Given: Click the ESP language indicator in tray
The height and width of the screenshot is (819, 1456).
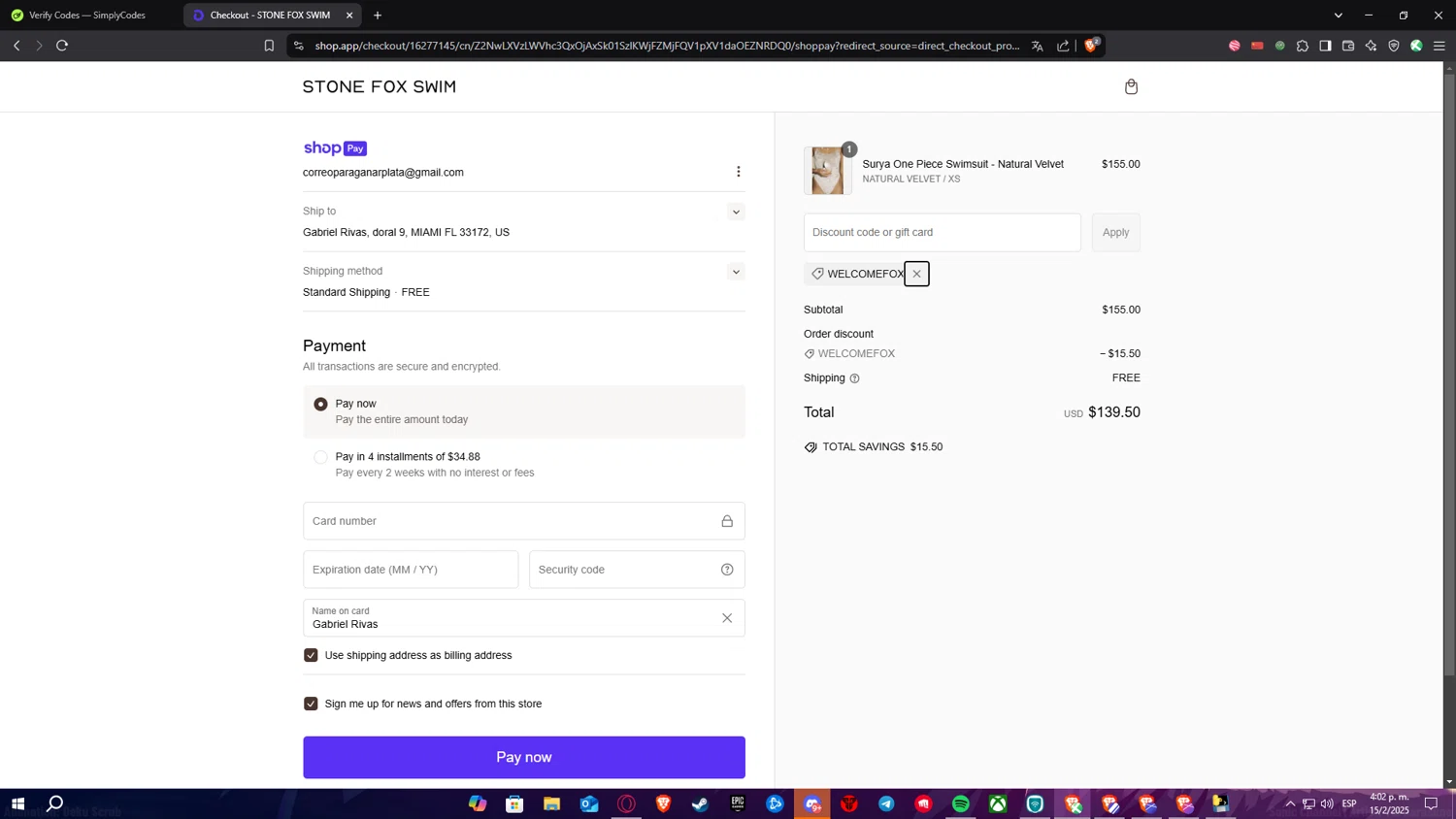Looking at the screenshot, I should click(x=1349, y=803).
